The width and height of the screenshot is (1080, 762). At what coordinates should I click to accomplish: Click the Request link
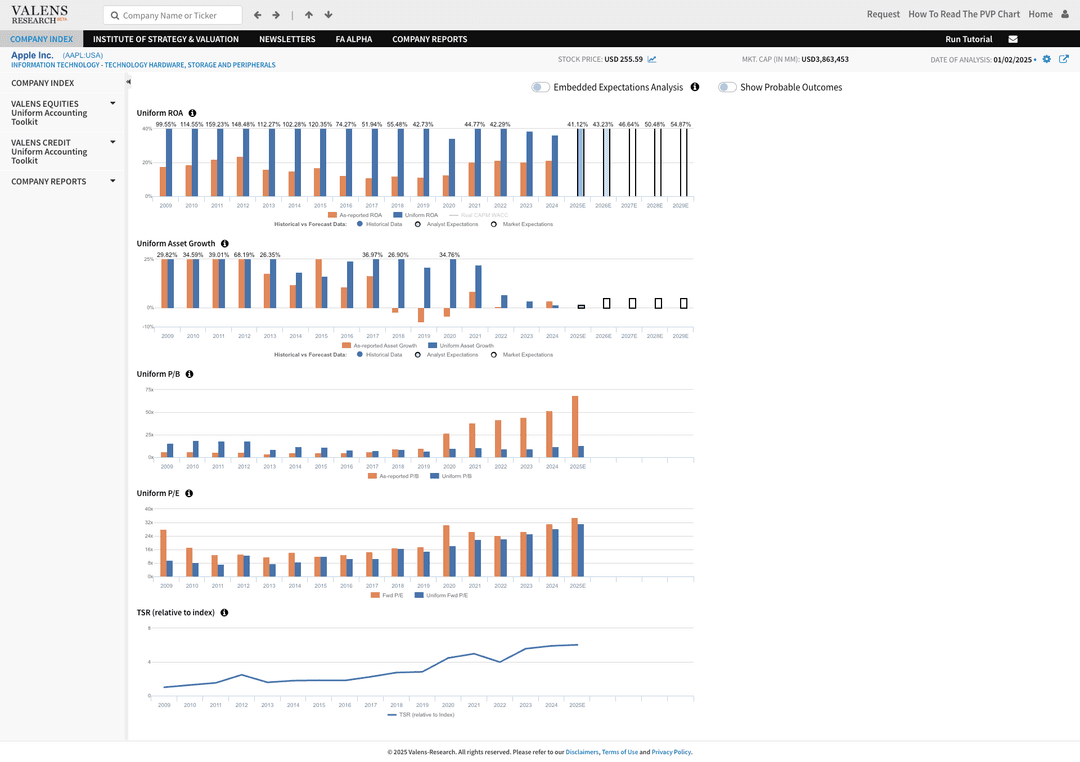coord(883,14)
